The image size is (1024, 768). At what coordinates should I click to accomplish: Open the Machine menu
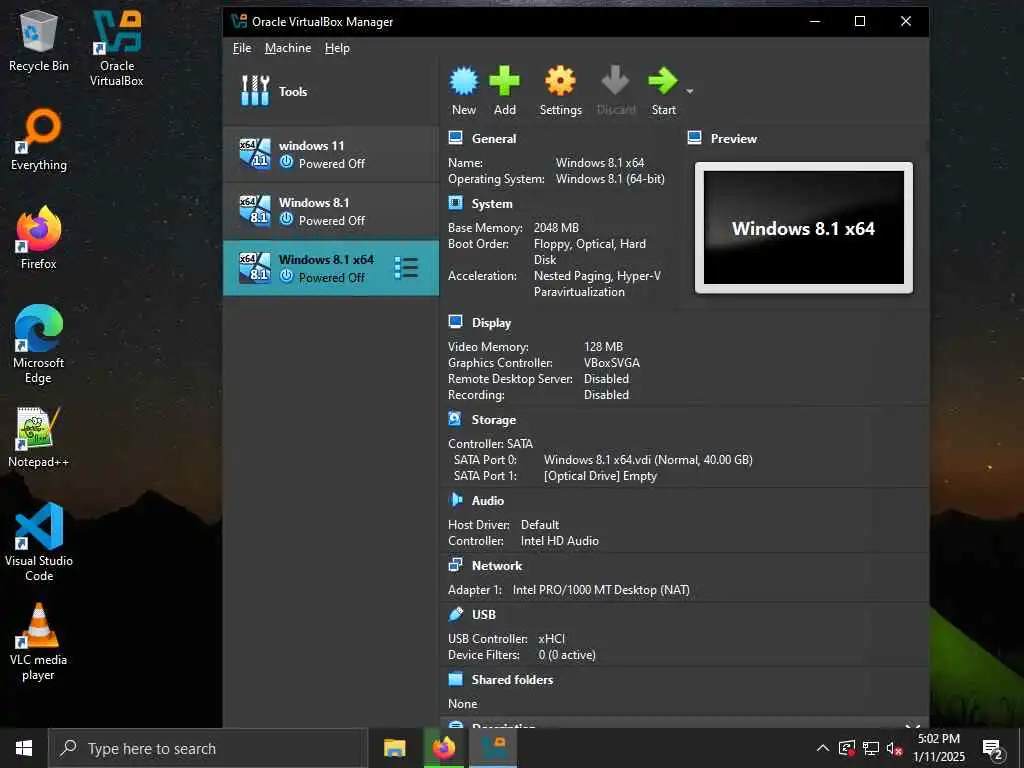point(288,48)
